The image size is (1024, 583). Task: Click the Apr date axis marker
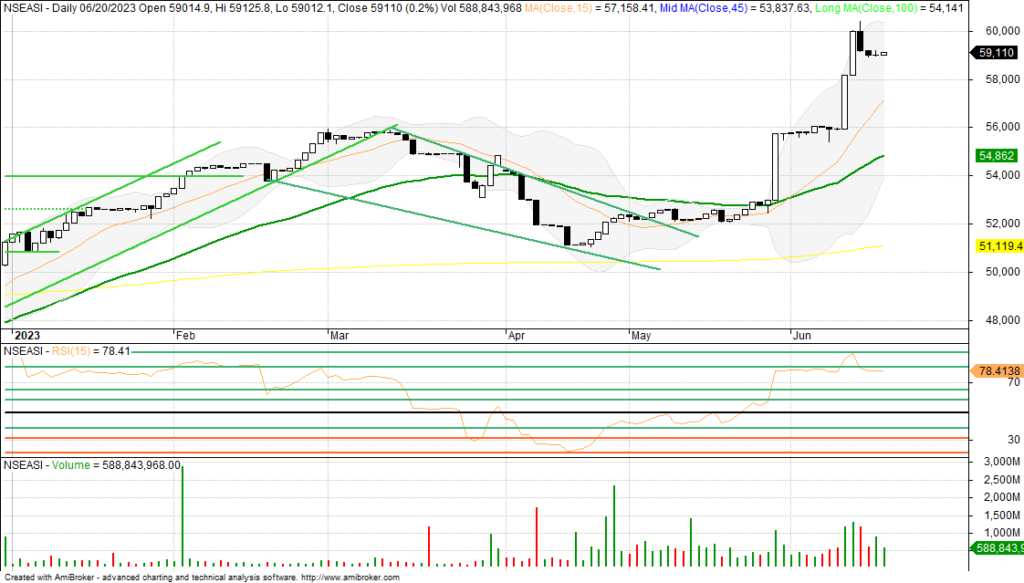point(517,336)
